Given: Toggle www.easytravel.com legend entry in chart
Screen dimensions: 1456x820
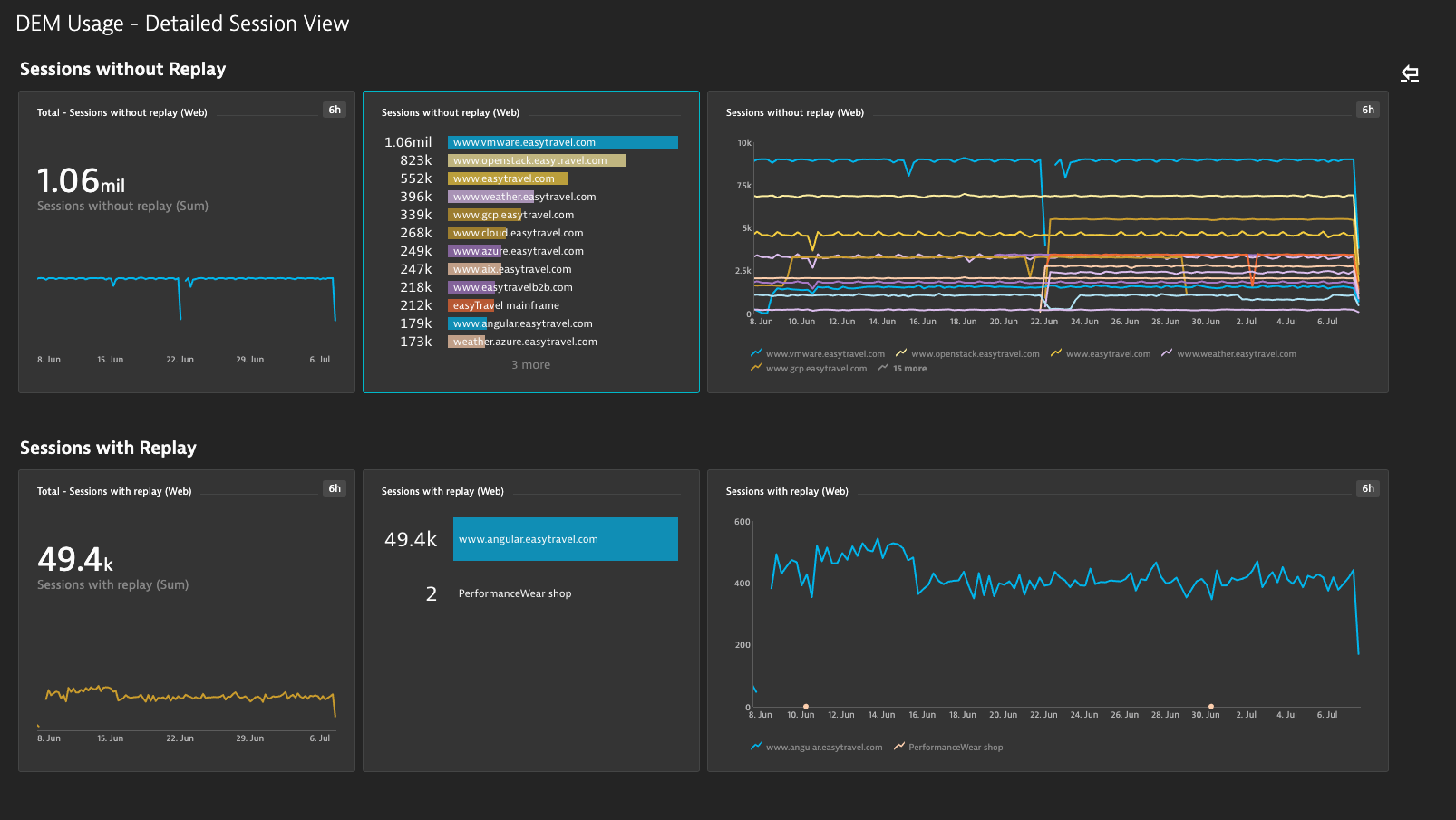Looking at the screenshot, I should 1100,354.
